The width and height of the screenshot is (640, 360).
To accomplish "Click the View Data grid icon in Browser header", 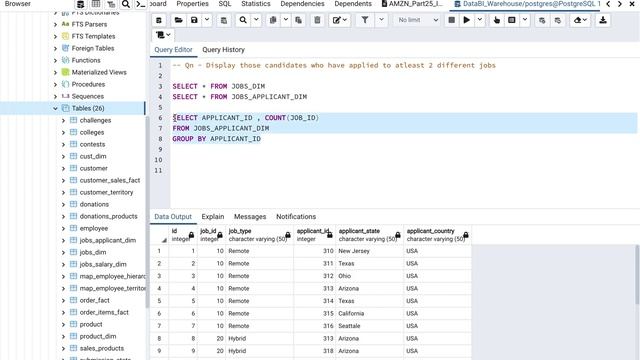I will [x=96, y=4].
